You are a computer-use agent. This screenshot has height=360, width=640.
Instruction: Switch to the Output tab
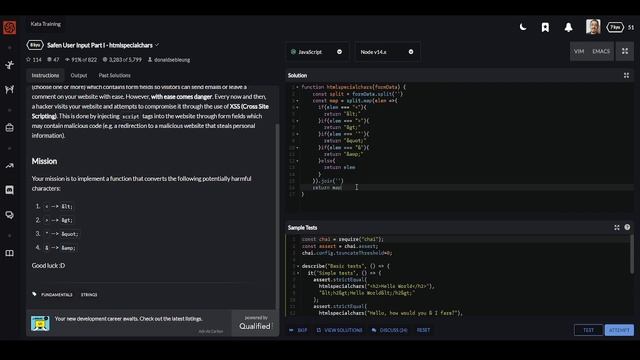coord(79,76)
